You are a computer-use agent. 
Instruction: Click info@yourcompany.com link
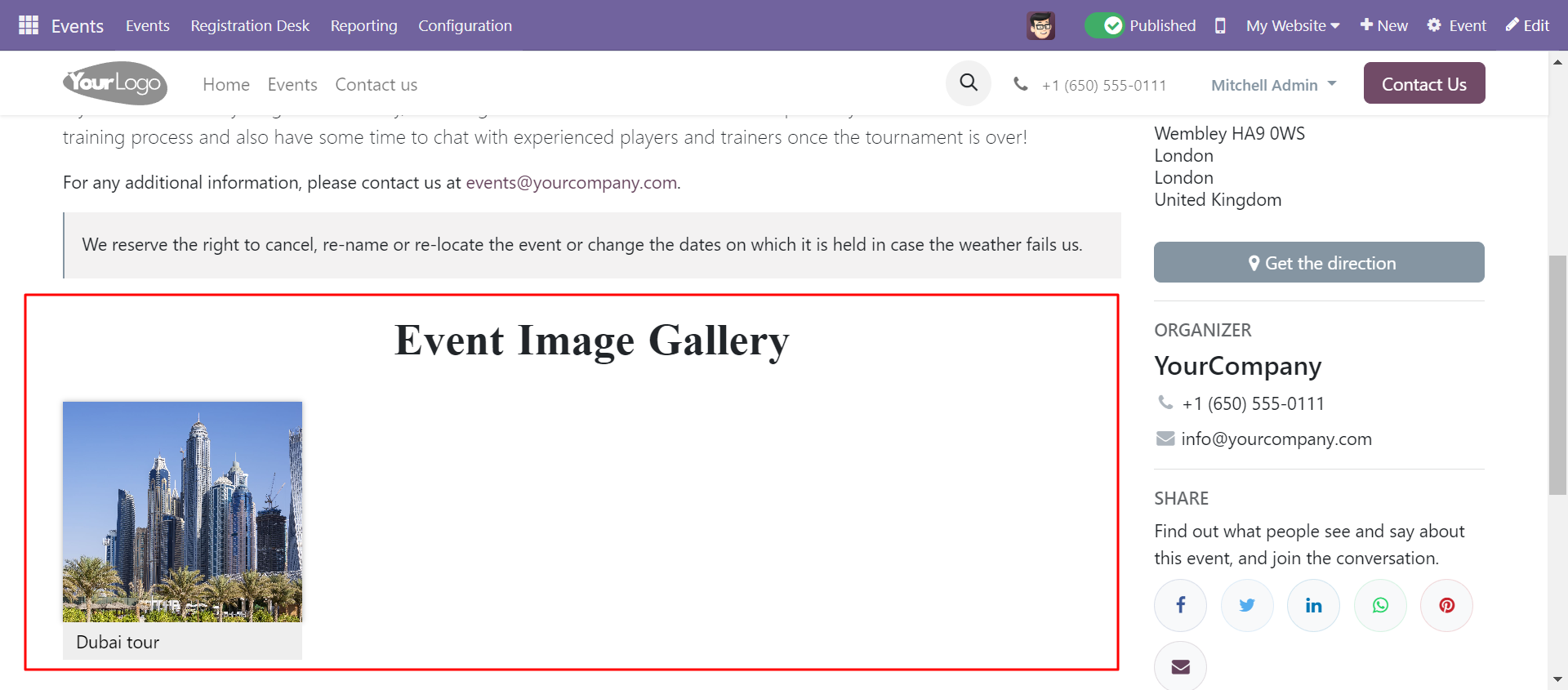point(1276,439)
